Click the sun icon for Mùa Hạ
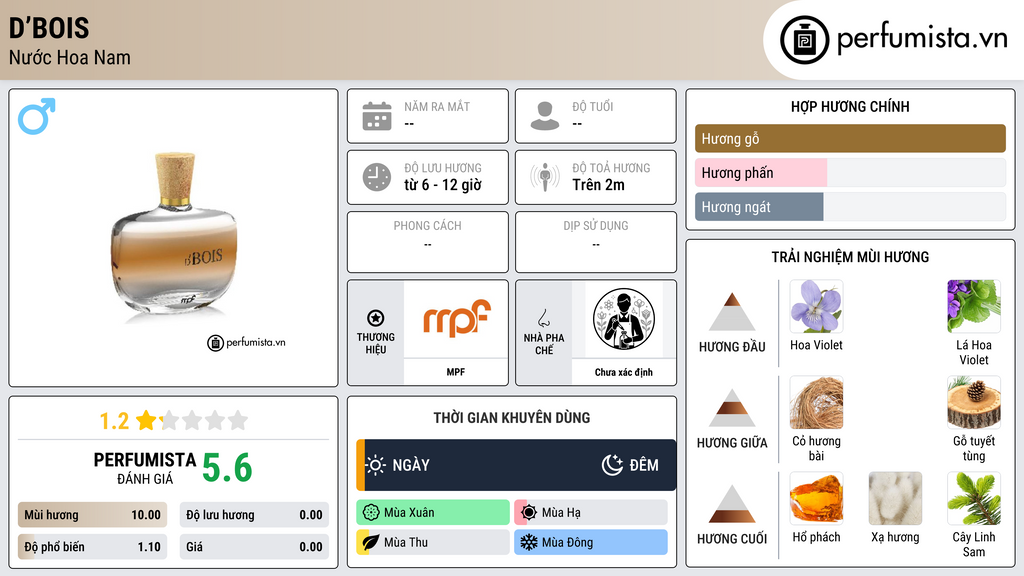 coord(529,513)
